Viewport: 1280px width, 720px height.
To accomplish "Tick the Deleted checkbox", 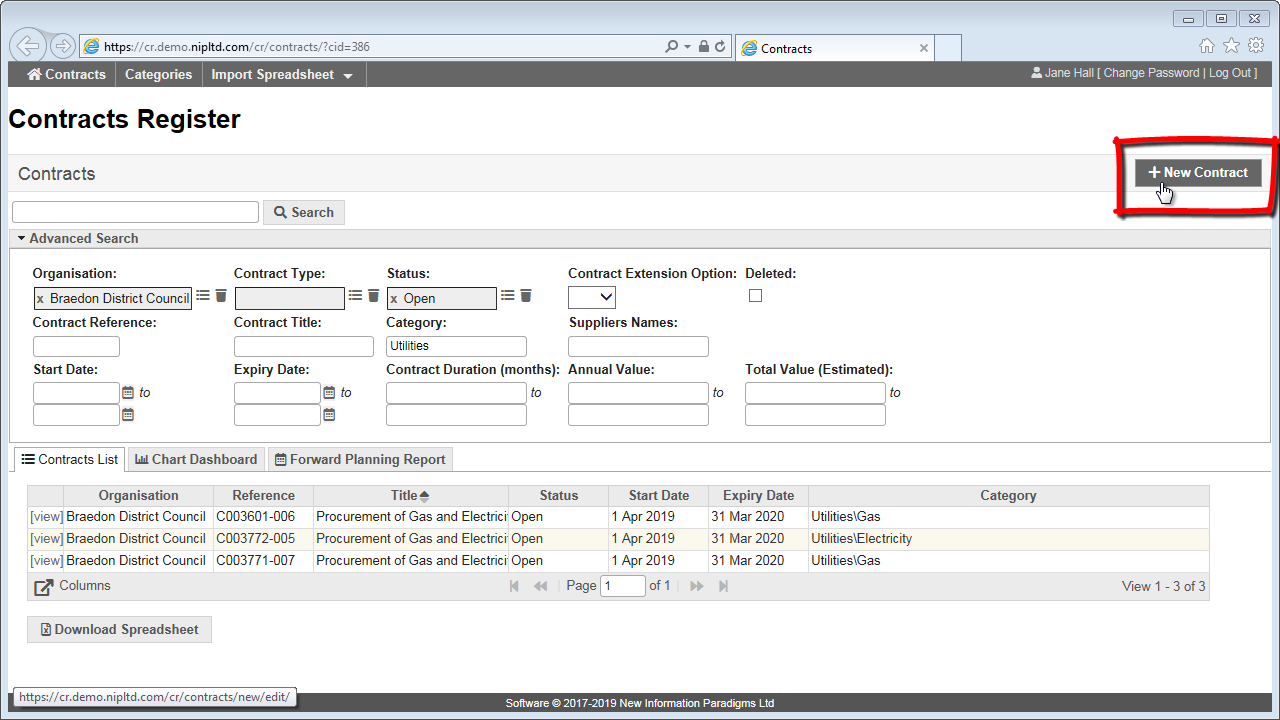I will point(755,296).
